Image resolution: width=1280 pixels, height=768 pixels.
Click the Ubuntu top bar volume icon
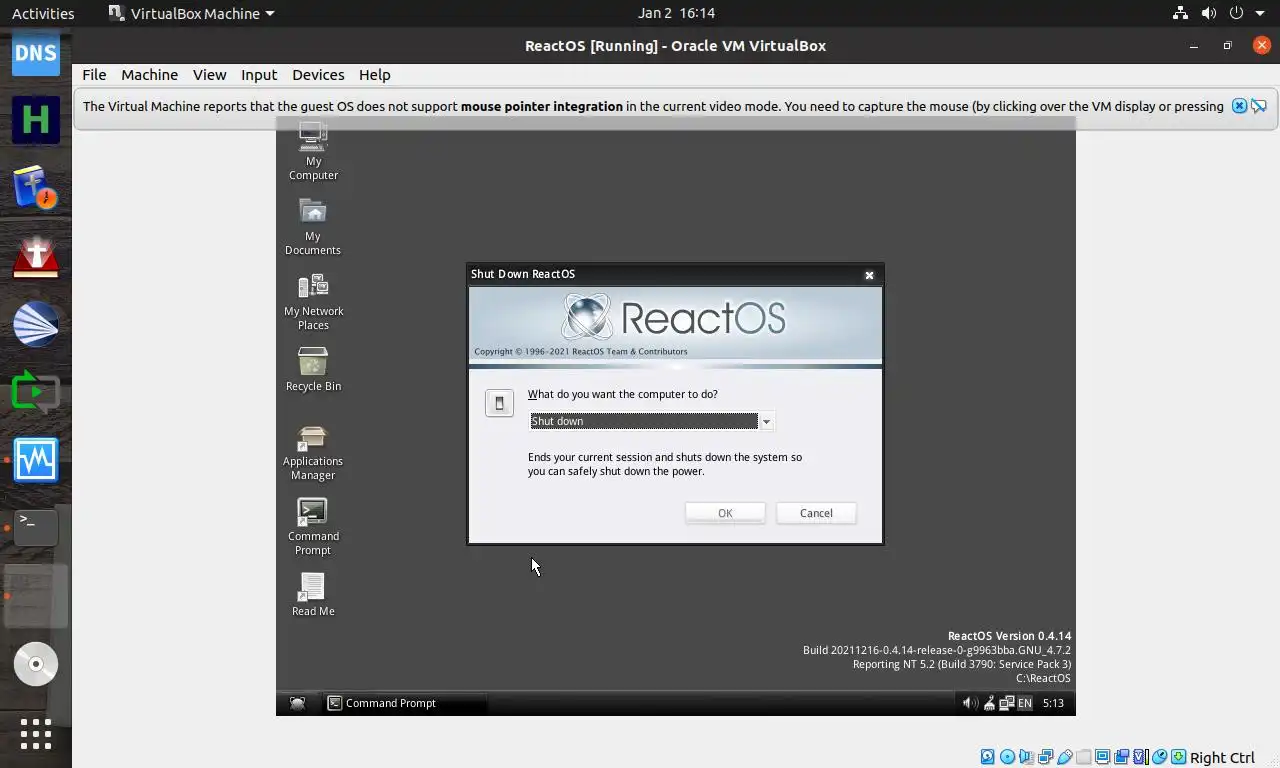click(x=1209, y=13)
